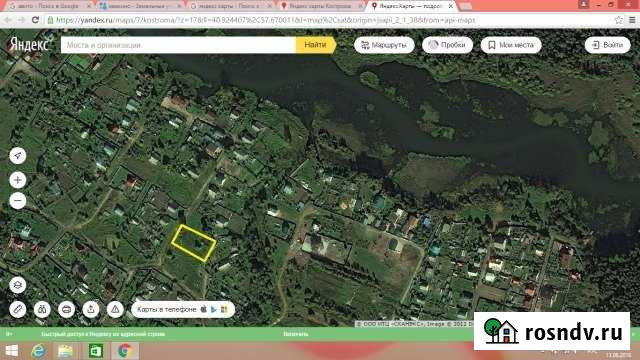
Task: Open Мои места bookmarks
Action: 511,45
